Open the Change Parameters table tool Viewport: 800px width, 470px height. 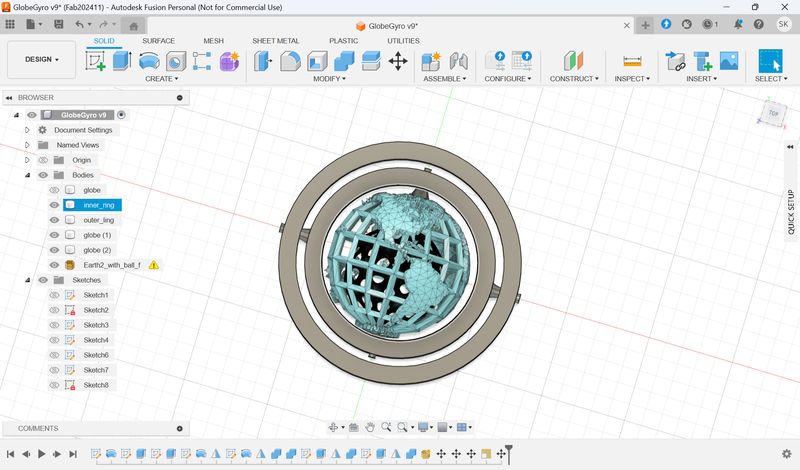522,61
